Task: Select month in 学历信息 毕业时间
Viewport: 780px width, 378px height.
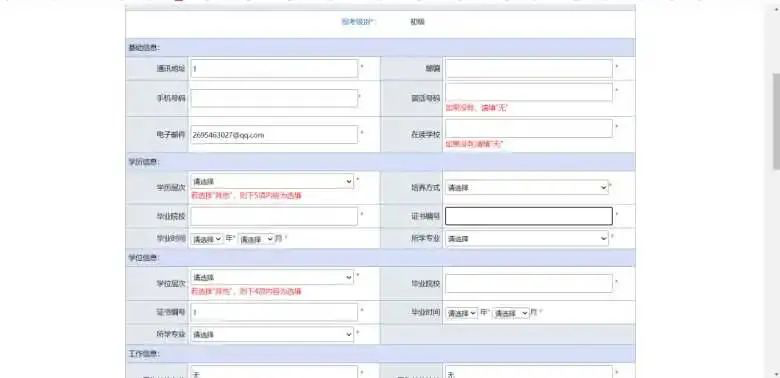Action: tap(257, 239)
